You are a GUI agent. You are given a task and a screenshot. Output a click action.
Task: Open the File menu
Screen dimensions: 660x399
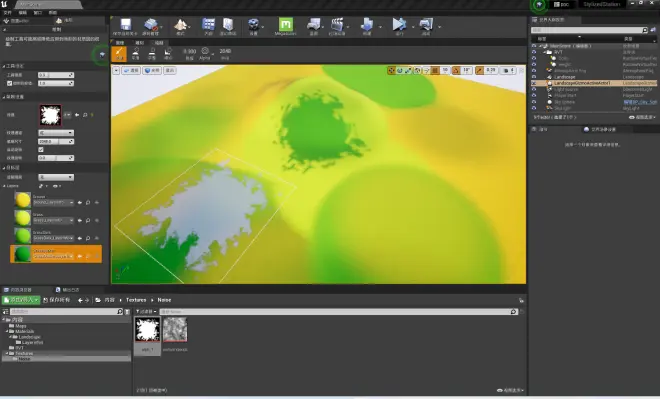(8, 13)
